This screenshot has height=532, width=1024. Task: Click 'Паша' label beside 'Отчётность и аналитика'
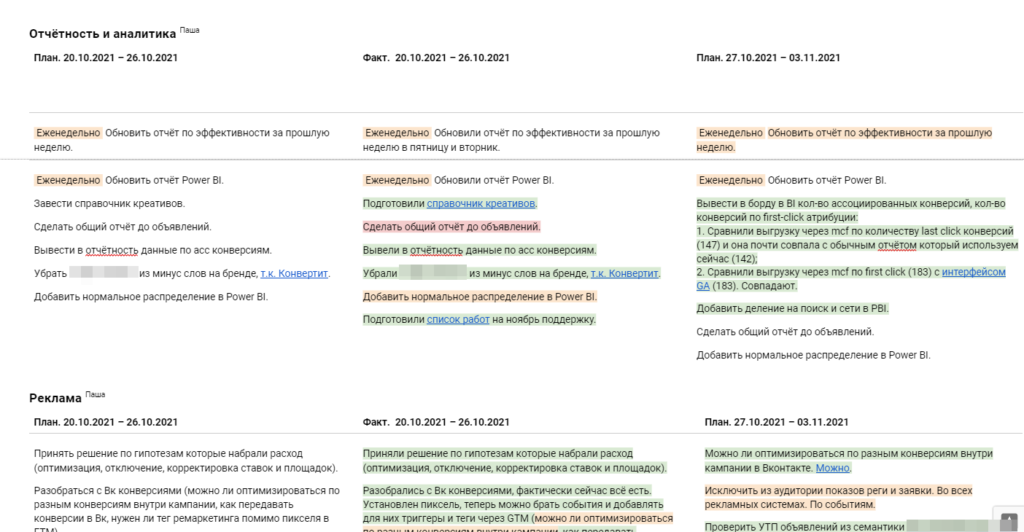click(189, 30)
